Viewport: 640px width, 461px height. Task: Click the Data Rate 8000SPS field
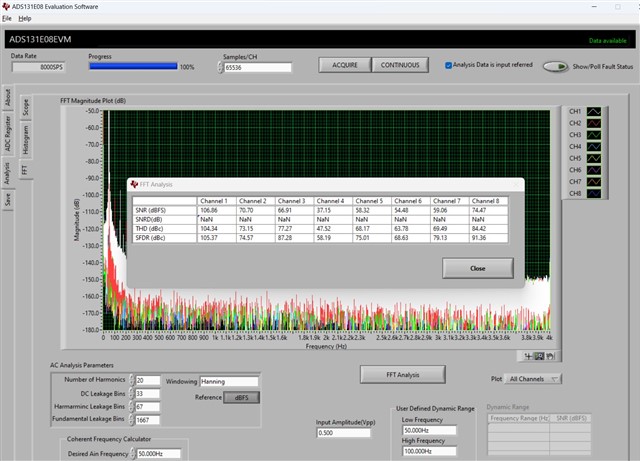38,67
